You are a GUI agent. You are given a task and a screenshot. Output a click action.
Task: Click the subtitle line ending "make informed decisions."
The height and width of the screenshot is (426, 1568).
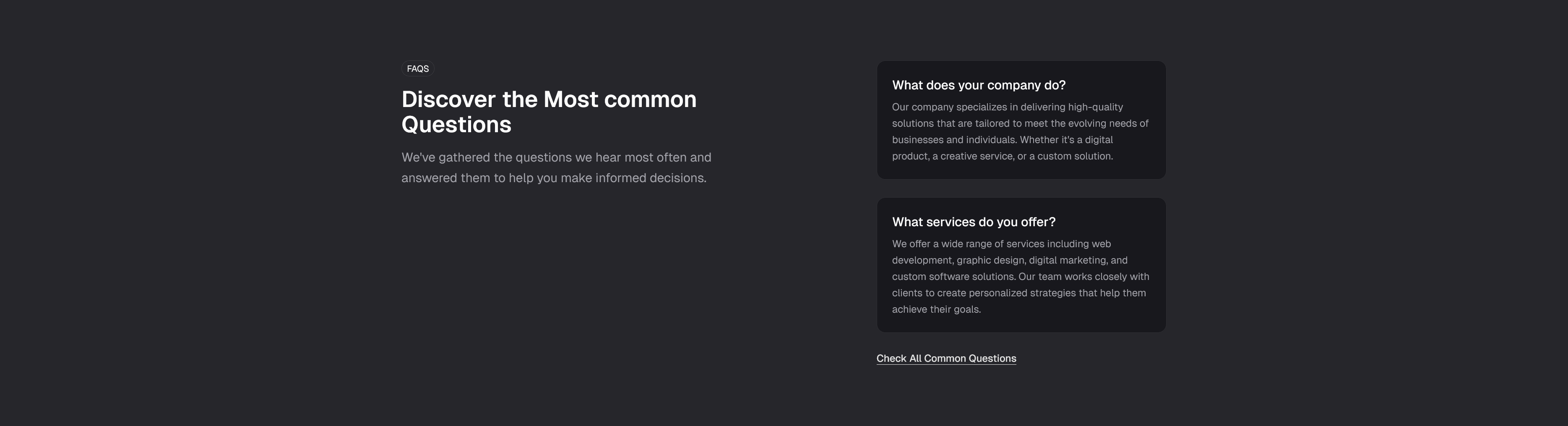click(553, 178)
